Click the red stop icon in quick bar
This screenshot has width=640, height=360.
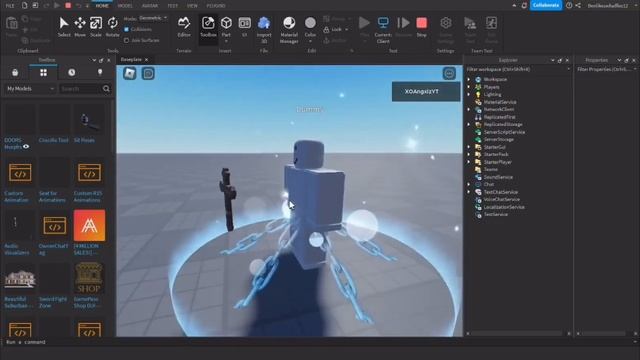pyautogui.click(x=68, y=5)
